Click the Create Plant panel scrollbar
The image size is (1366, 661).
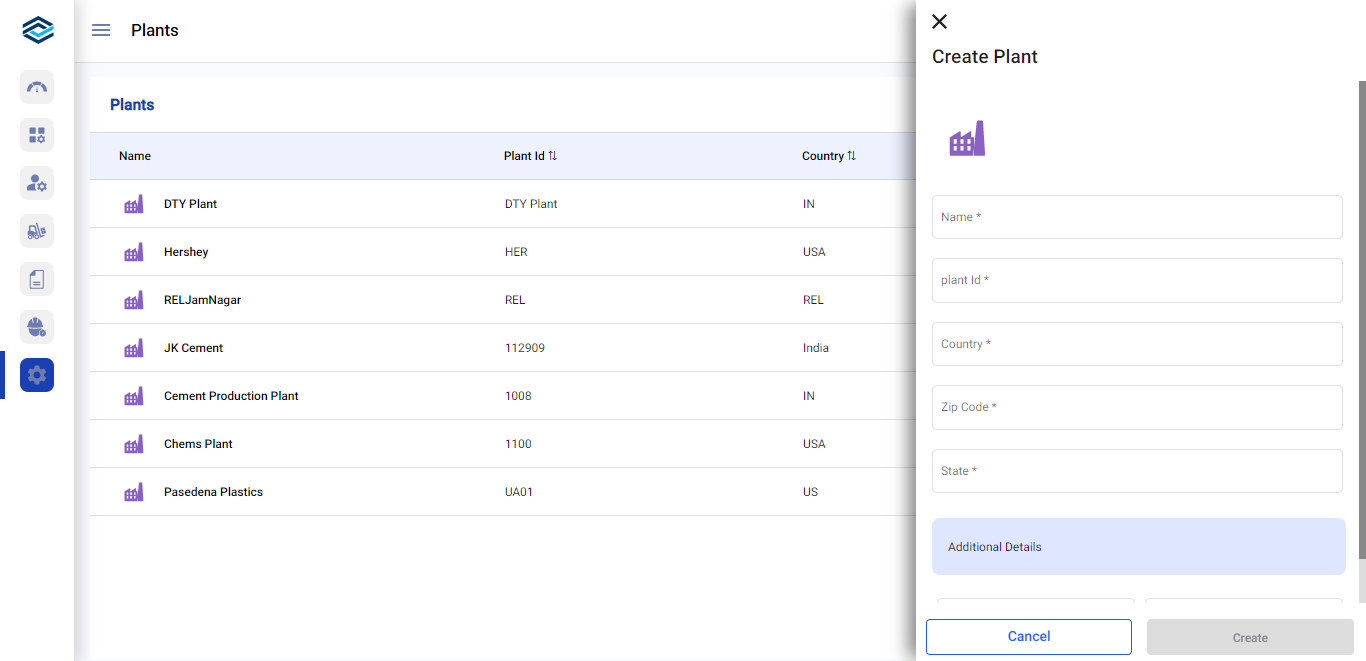(1361, 320)
